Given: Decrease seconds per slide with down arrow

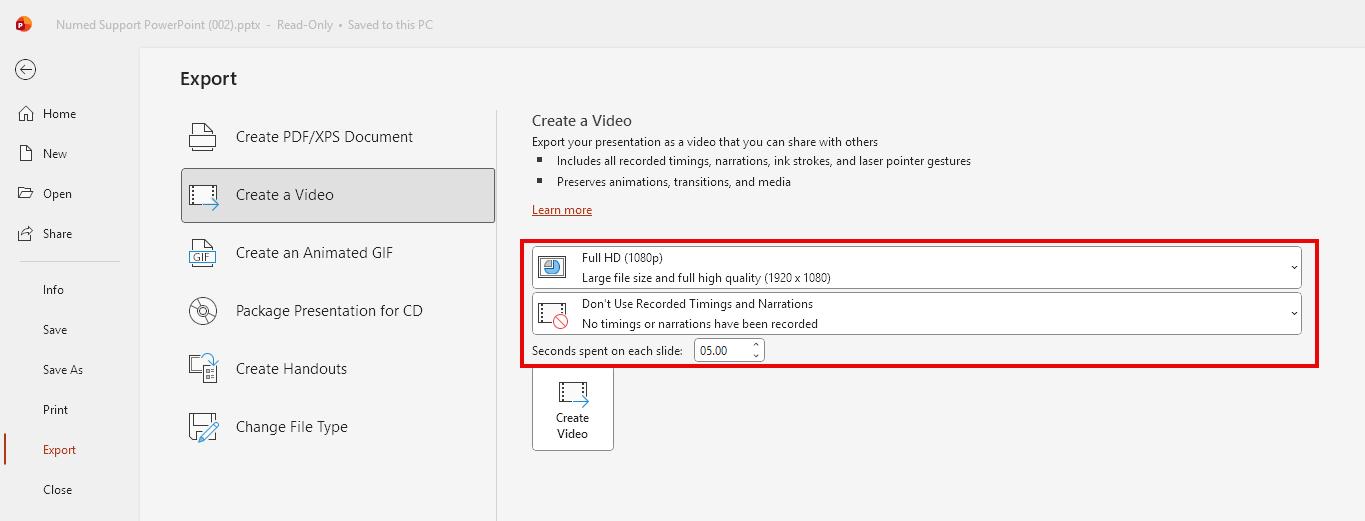Looking at the screenshot, I should coord(756,356).
